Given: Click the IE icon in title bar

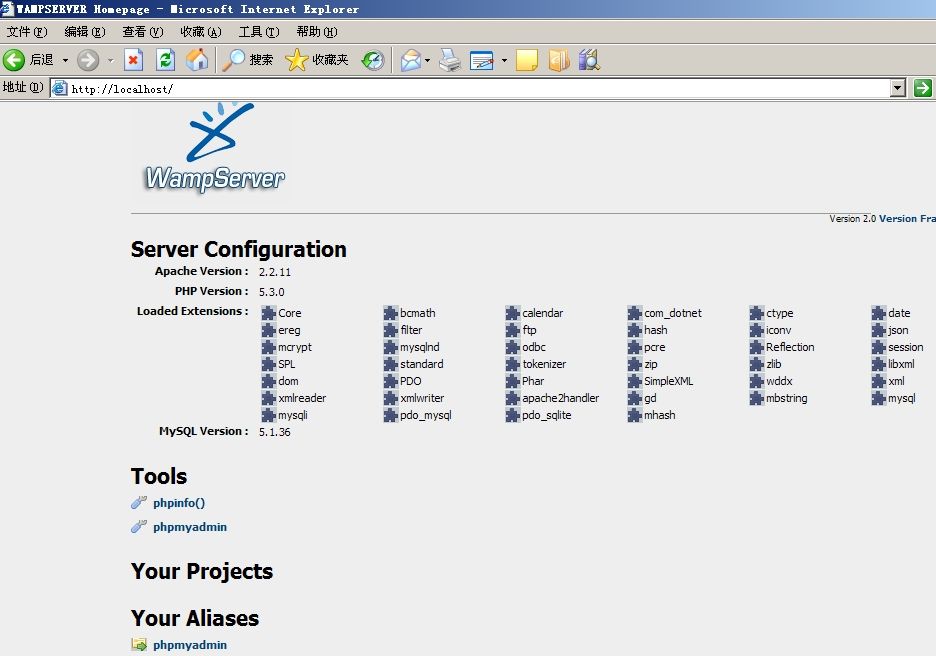Looking at the screenshot, I should (7, 8).
